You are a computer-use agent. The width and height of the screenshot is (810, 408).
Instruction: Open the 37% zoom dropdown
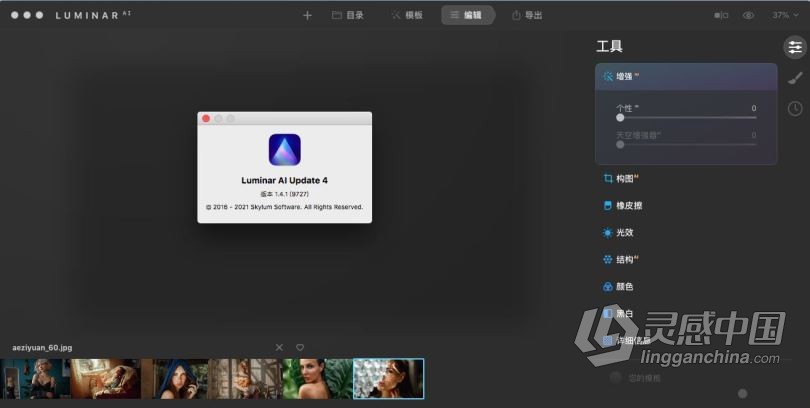point(785,15)
